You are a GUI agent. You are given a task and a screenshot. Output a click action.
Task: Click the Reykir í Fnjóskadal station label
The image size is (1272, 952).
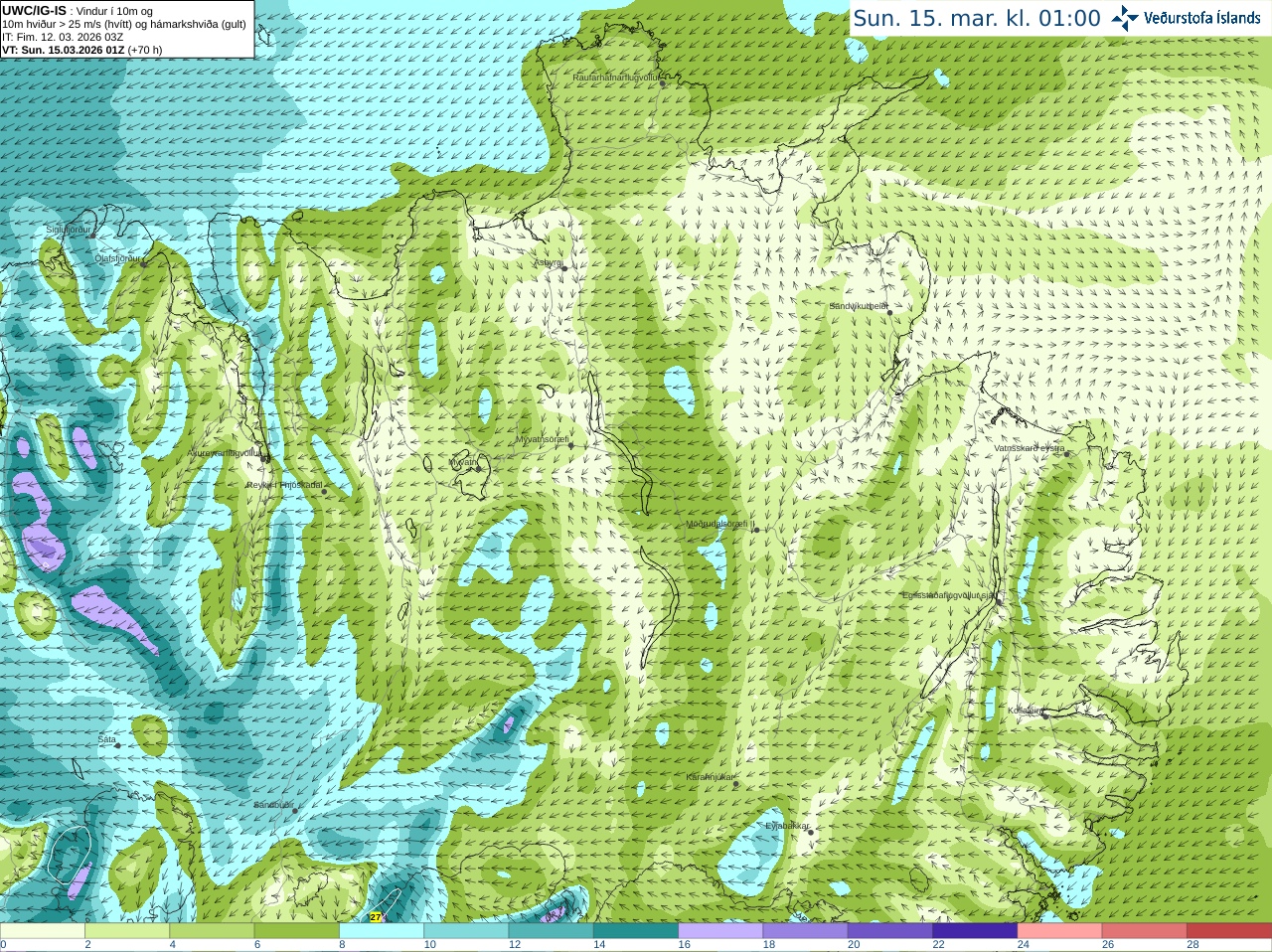[285, 485]
